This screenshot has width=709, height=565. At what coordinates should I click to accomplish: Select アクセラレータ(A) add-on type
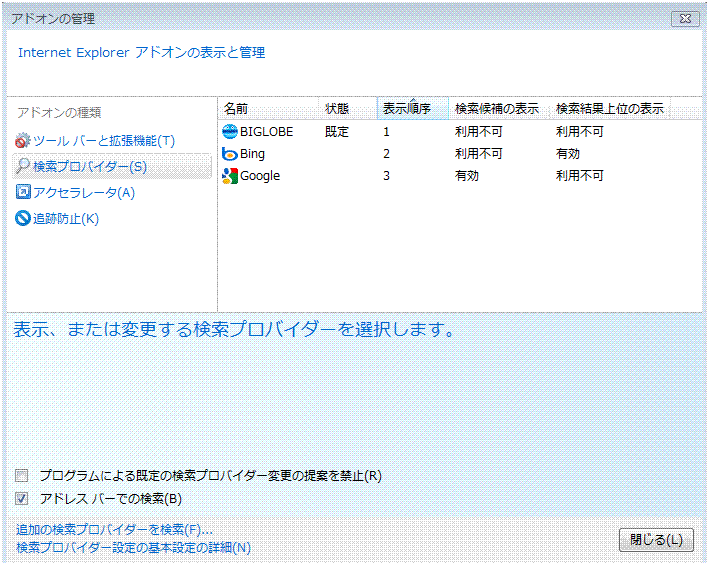(x=84, y=193)
